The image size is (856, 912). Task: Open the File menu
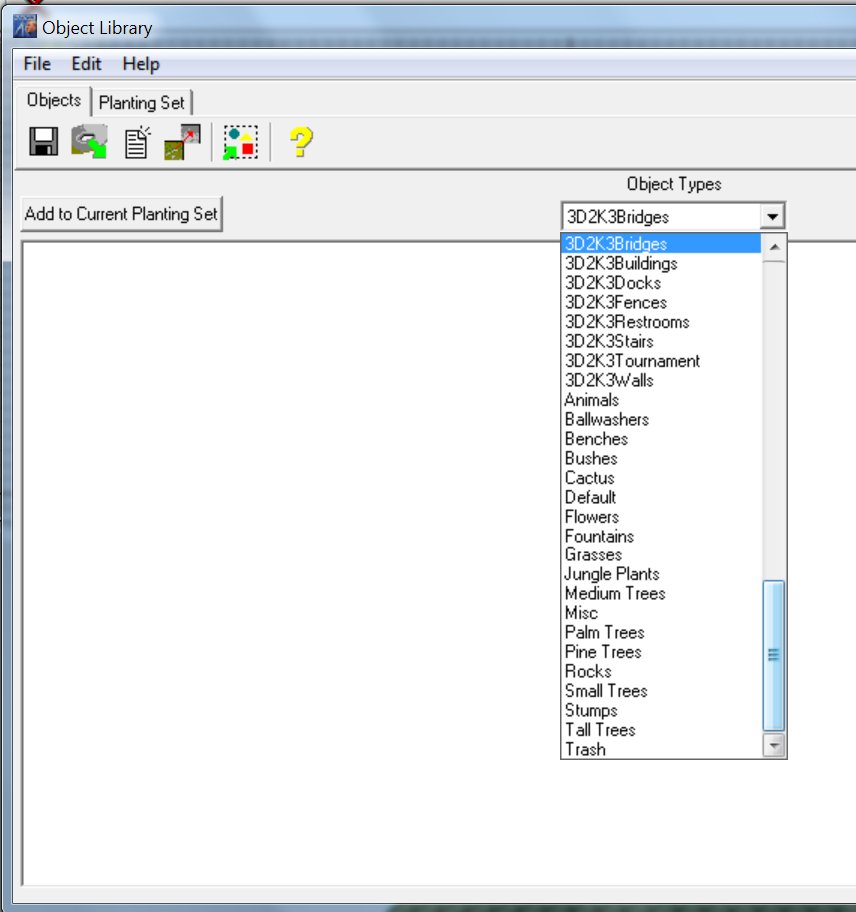pyautogui.click(x=37, y=64)
